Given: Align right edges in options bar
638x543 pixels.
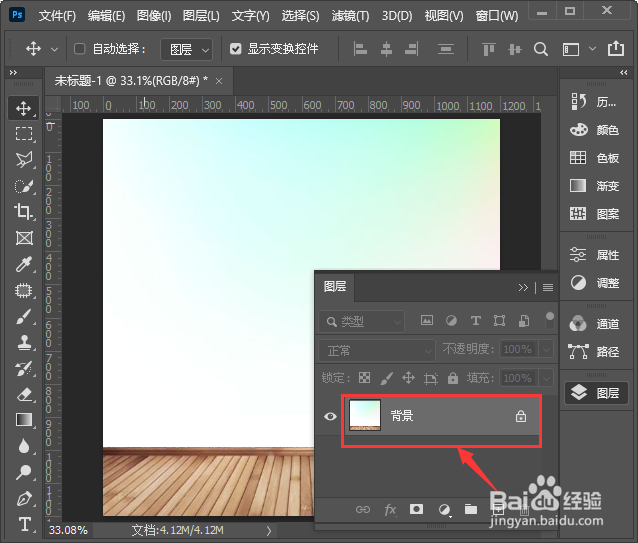Looking at the screenshot, I should 412,49.
